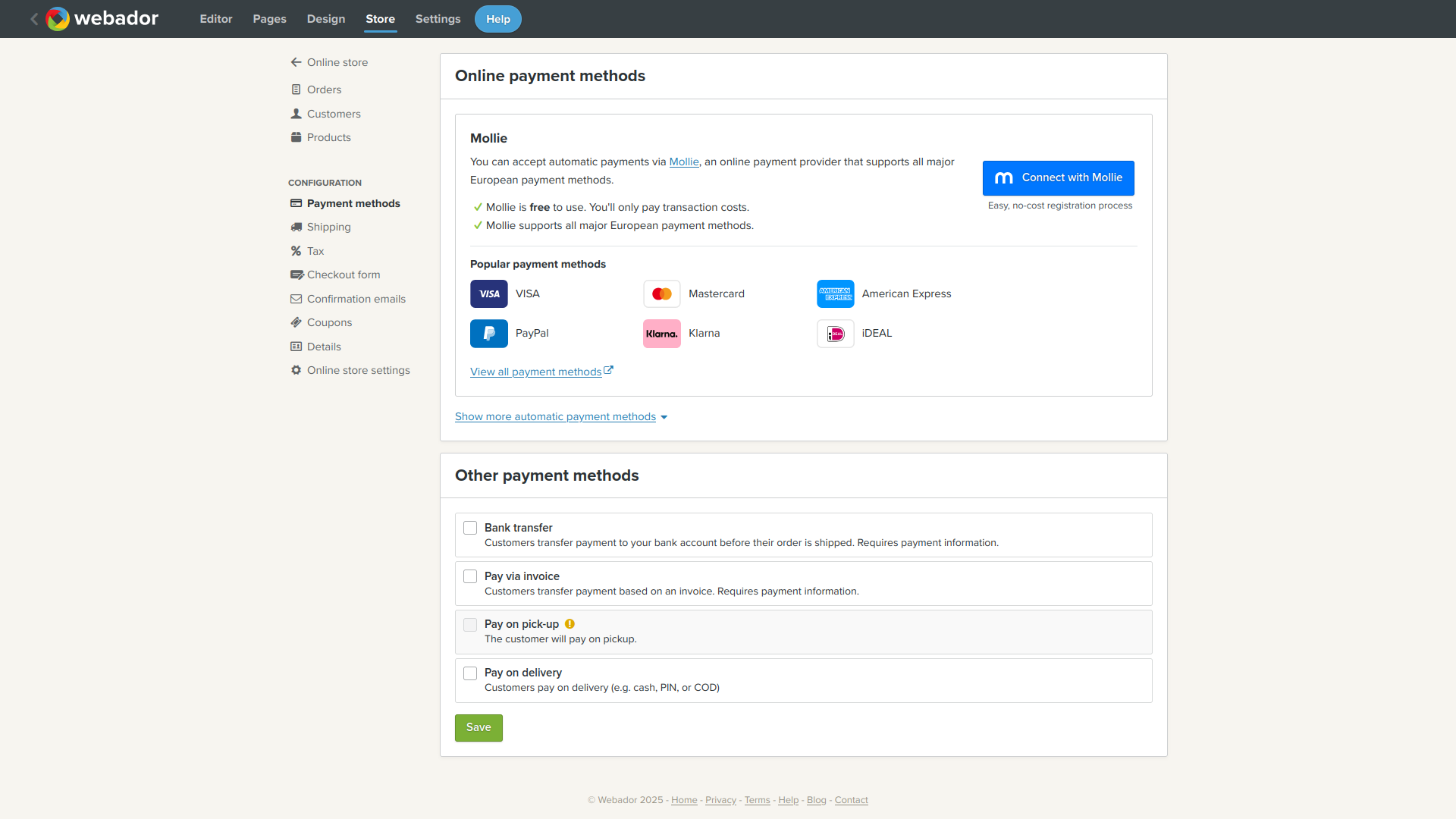Screen dimensions: 1456x819
Task: Click the VISA card logo
Action: 489,293
